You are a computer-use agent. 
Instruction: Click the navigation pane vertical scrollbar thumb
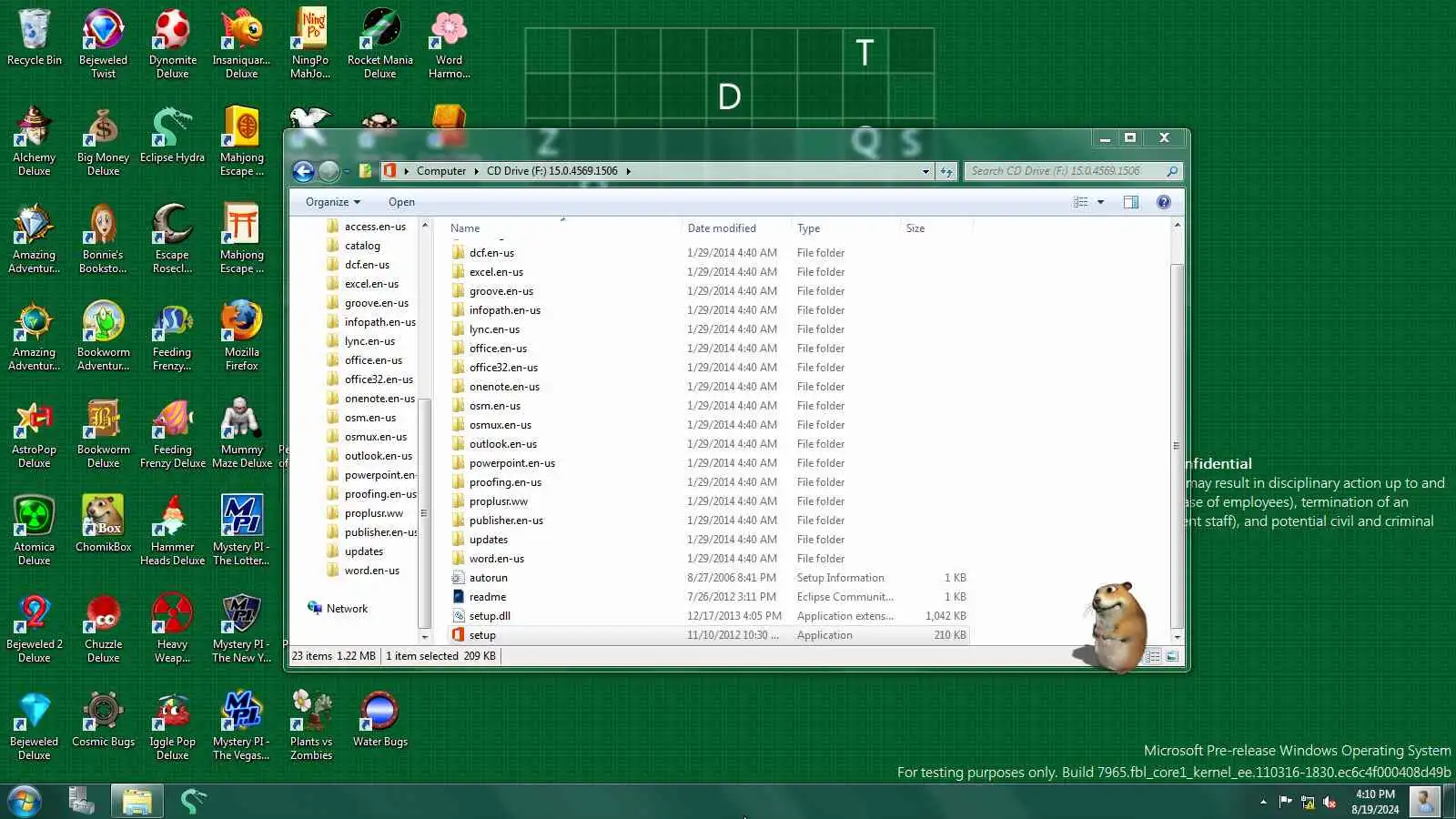424,512
